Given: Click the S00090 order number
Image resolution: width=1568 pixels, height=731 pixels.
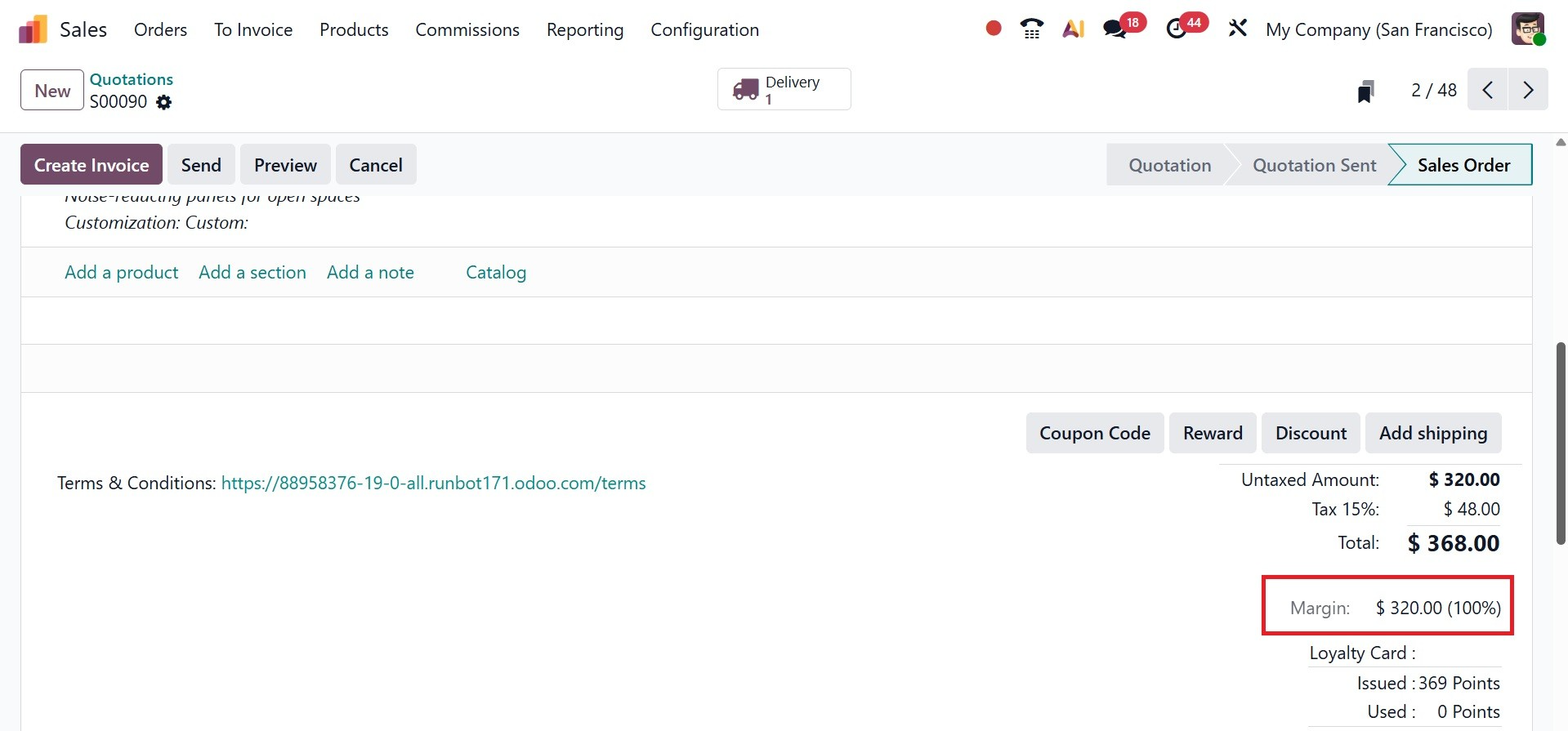Looking at the screenshot, I should [118, 101].
